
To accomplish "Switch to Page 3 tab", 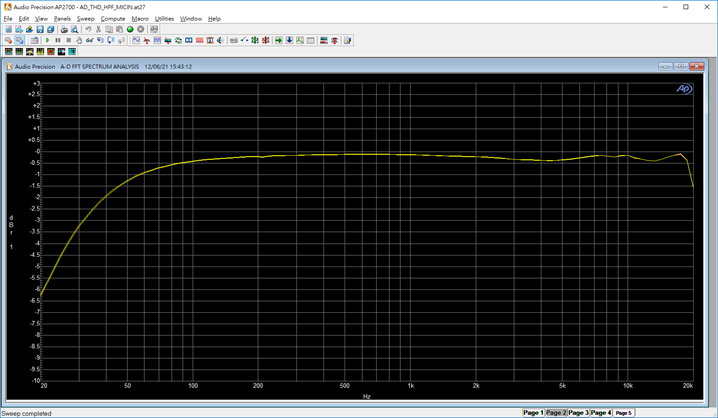I will pos(579,412).
